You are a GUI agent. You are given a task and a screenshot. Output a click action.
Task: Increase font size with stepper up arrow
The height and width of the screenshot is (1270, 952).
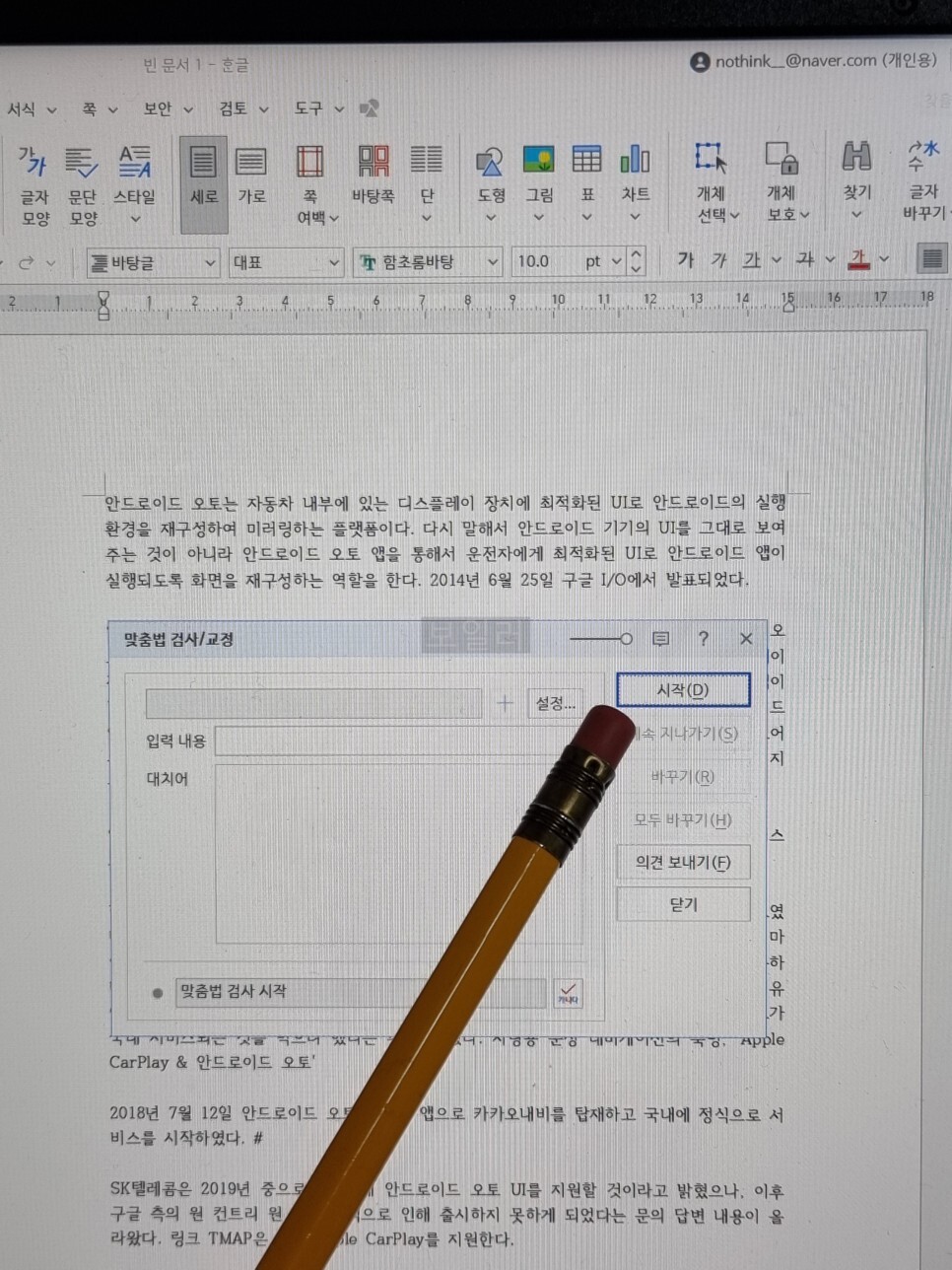coord(636,253)
